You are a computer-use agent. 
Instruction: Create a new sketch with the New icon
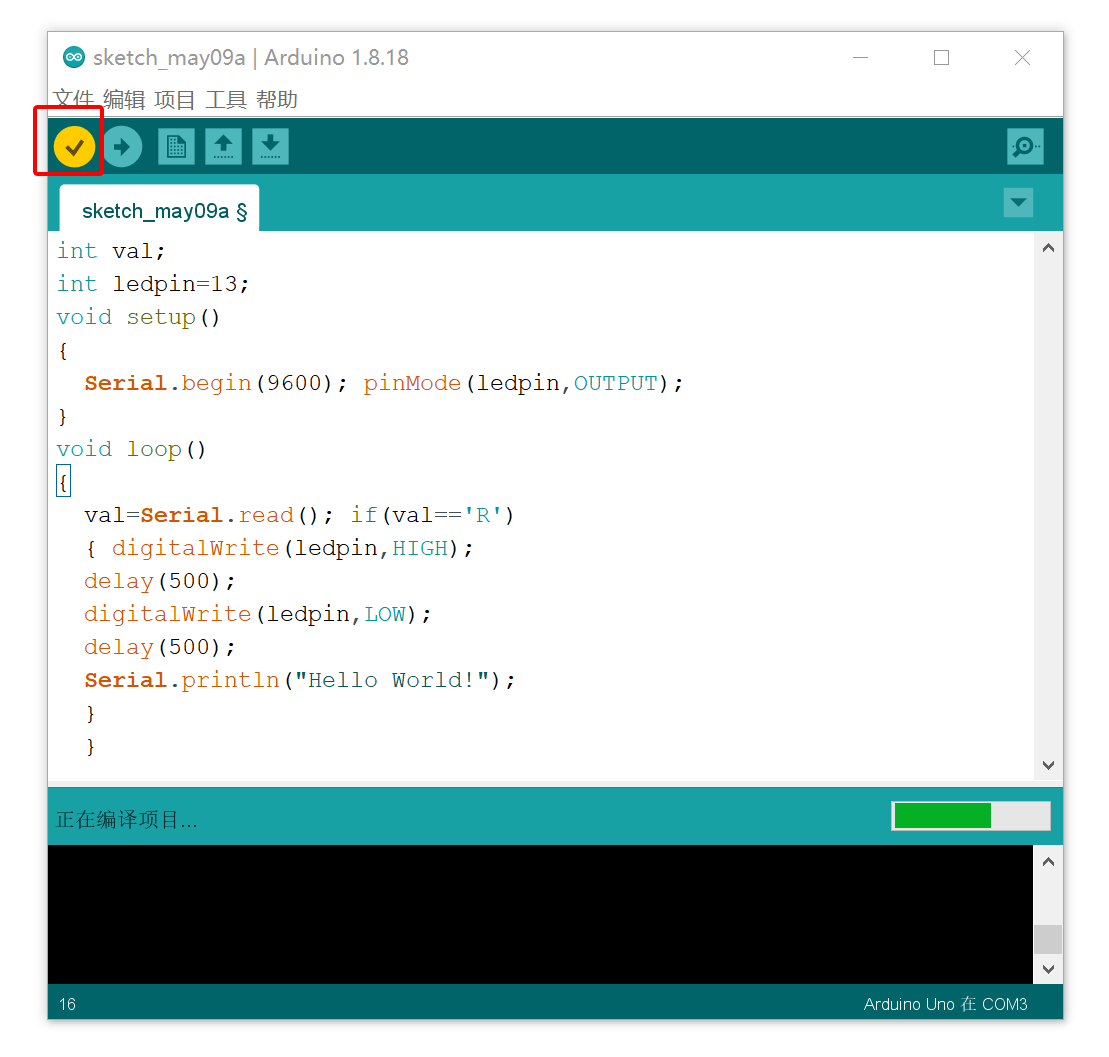pyautogui.click(x=176, y=146)
